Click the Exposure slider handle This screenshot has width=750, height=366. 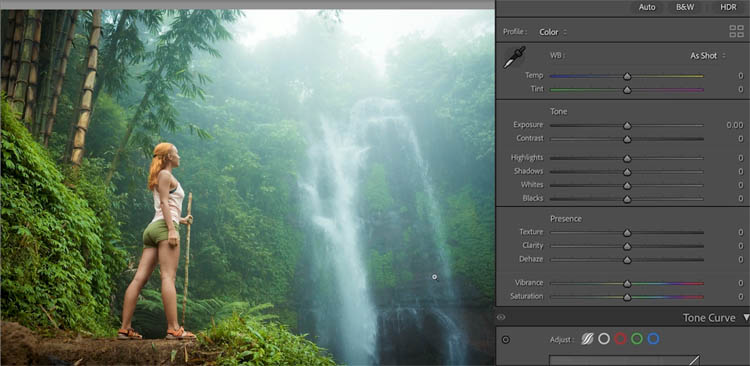click(627, 126)
